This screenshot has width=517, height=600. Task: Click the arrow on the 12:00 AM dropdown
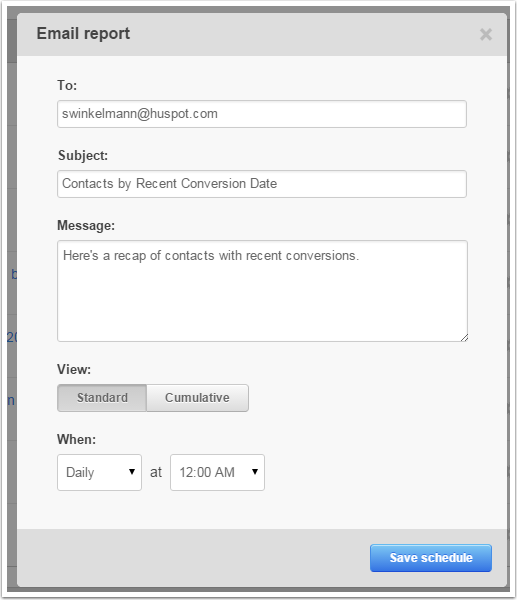tap(254, 472)
